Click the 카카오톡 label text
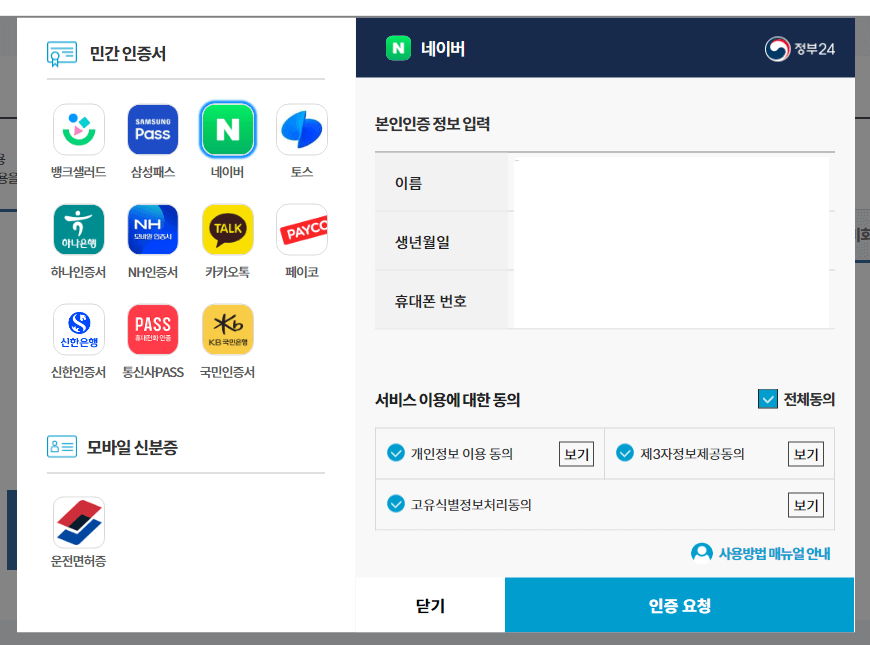 (x=227, y=272)
